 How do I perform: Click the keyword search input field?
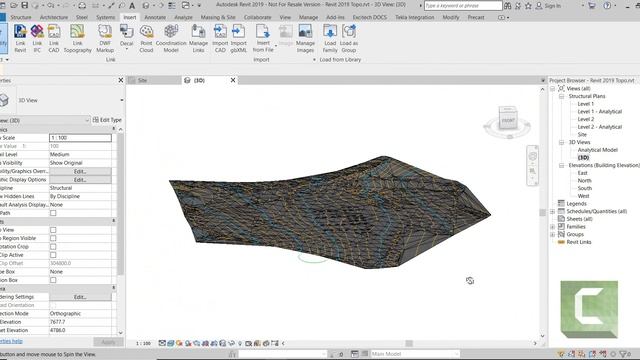click(x=463, y=6)
